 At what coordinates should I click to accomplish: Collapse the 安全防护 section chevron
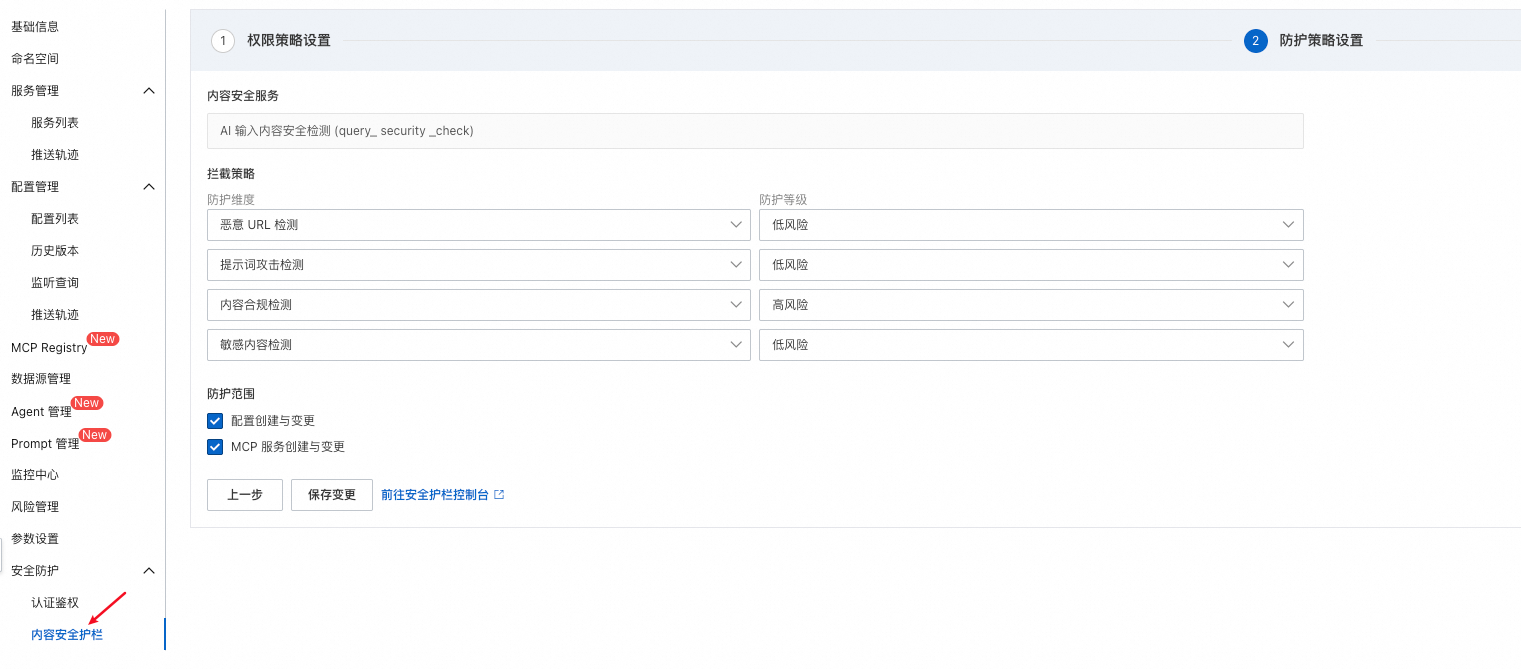[149, 571]
